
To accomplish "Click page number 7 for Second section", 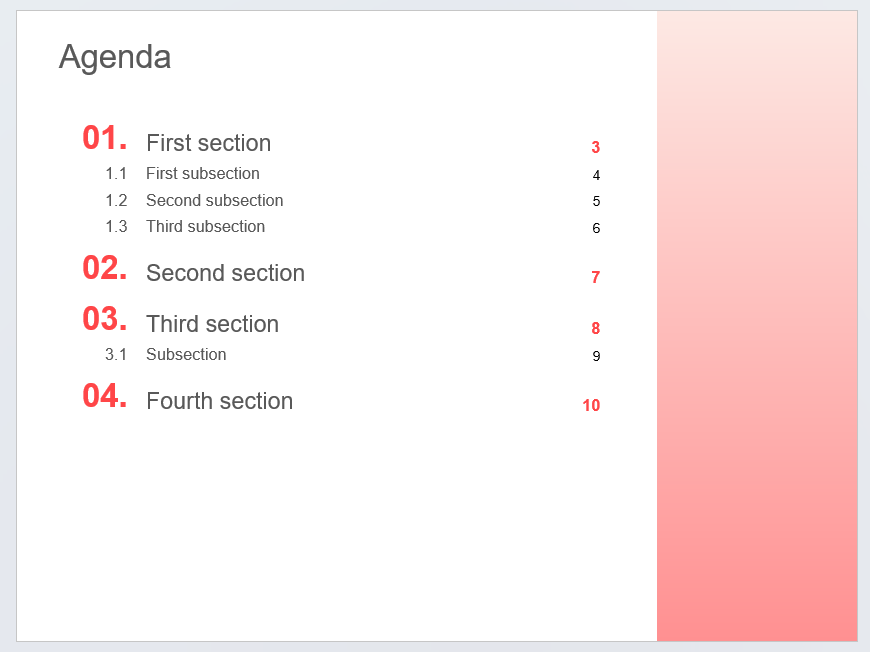I will 595,277.
